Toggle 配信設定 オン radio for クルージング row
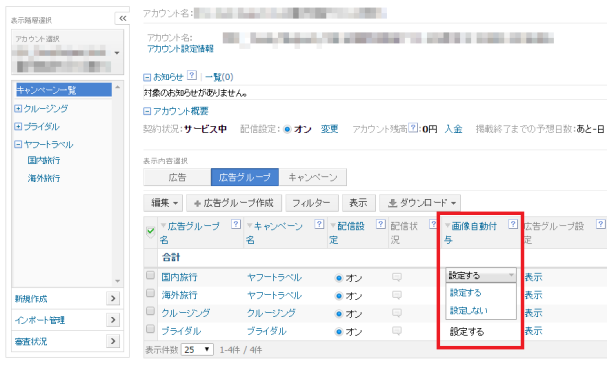 click(x=339, y=314)
